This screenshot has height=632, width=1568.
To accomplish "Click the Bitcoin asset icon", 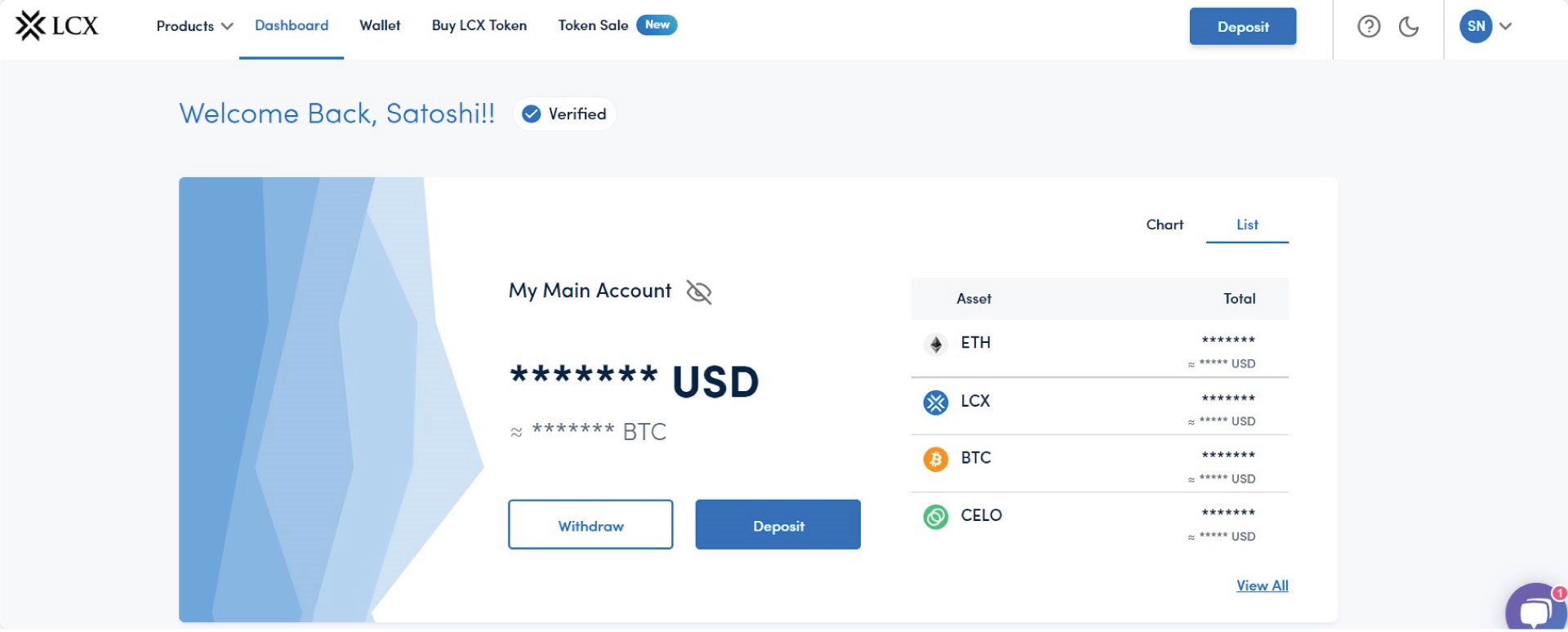I will point(936,460).
